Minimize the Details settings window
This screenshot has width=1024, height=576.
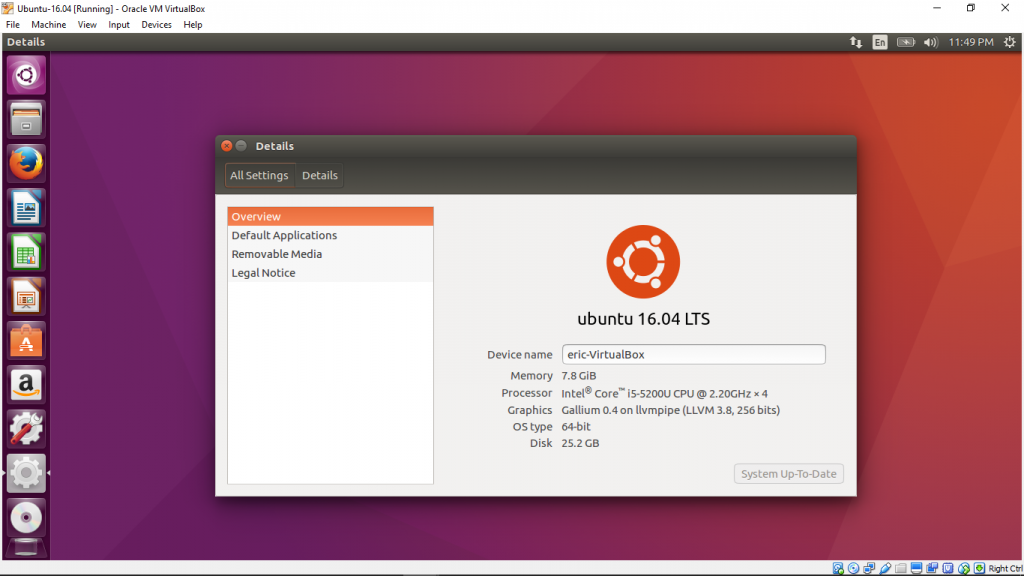pyautogui.click(x=241, y=146)
